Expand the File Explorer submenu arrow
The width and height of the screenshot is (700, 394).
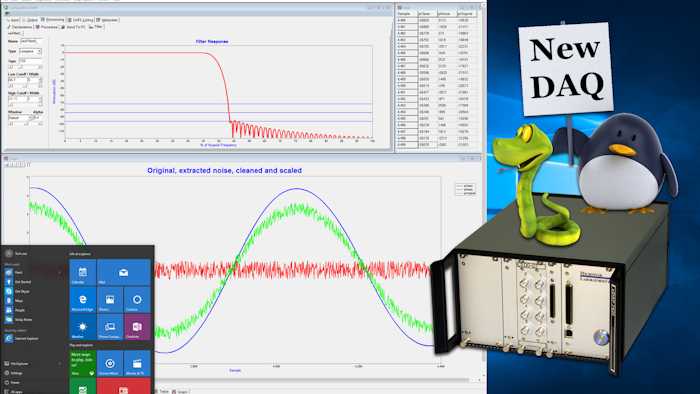[59, 364]
